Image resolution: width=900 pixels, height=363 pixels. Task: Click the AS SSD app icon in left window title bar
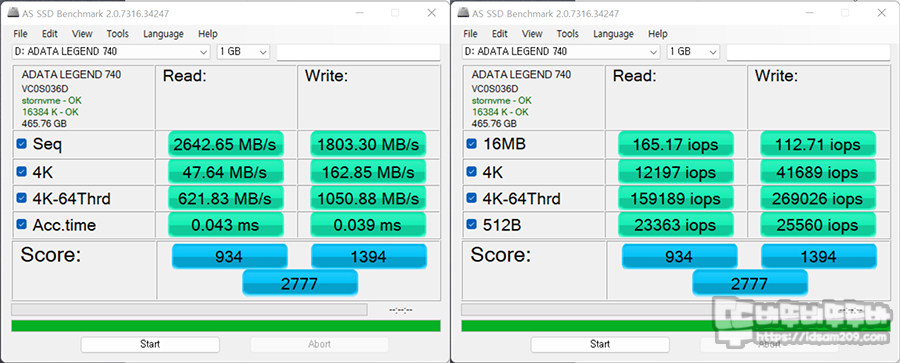pyautogui.click(x=13, y=13)
